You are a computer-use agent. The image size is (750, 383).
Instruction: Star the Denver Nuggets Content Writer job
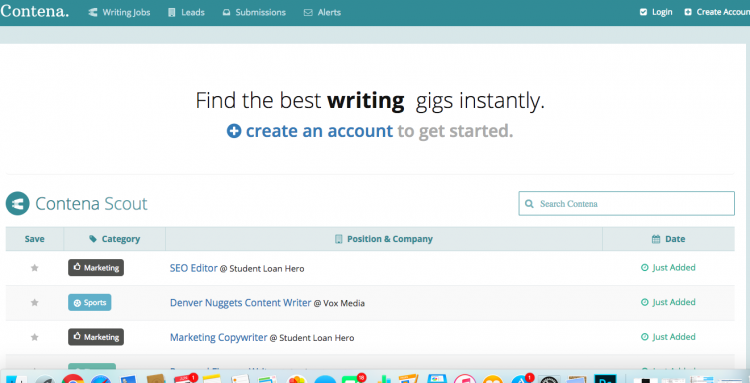[34, 303]
